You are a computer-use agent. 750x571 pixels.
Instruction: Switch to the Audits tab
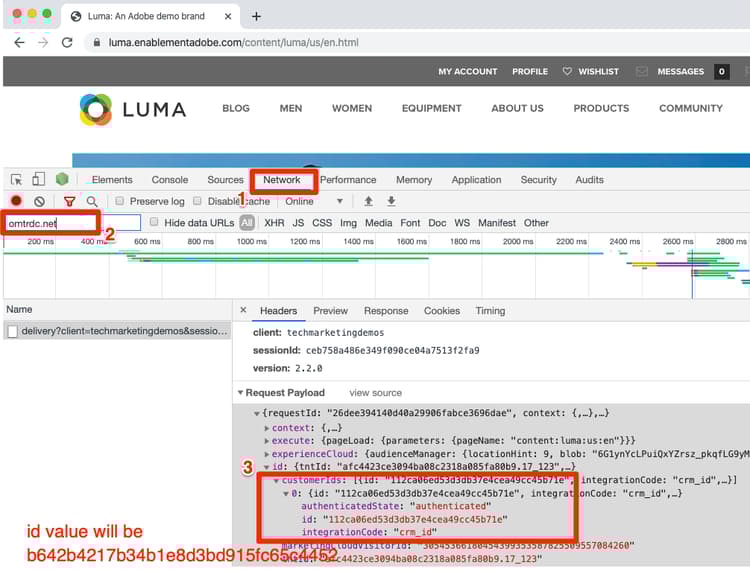click(x=589, y=180)
